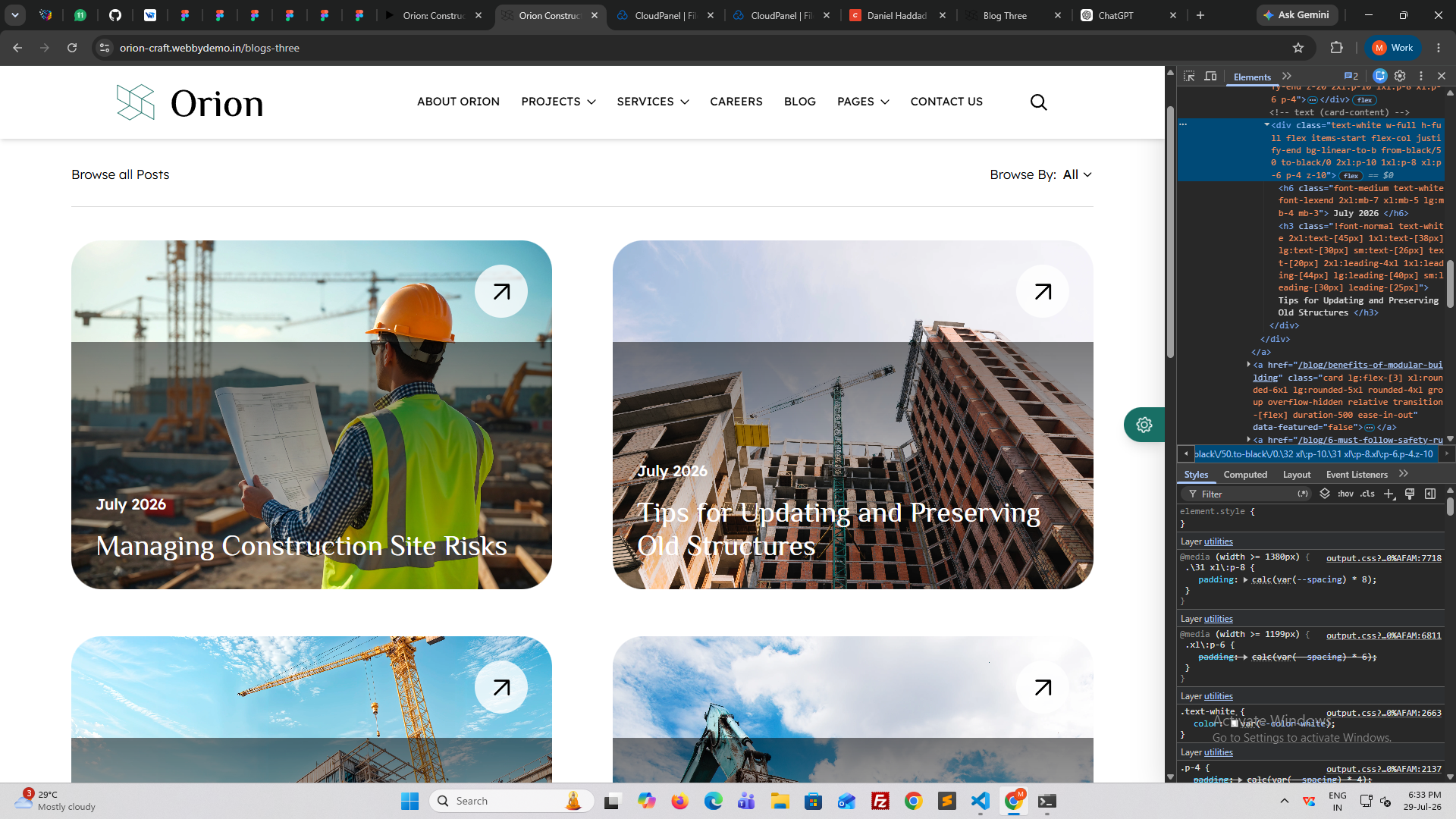
Task: Open rendering emulations paintbrush in Styles
Action: (x=1410, y=494)
